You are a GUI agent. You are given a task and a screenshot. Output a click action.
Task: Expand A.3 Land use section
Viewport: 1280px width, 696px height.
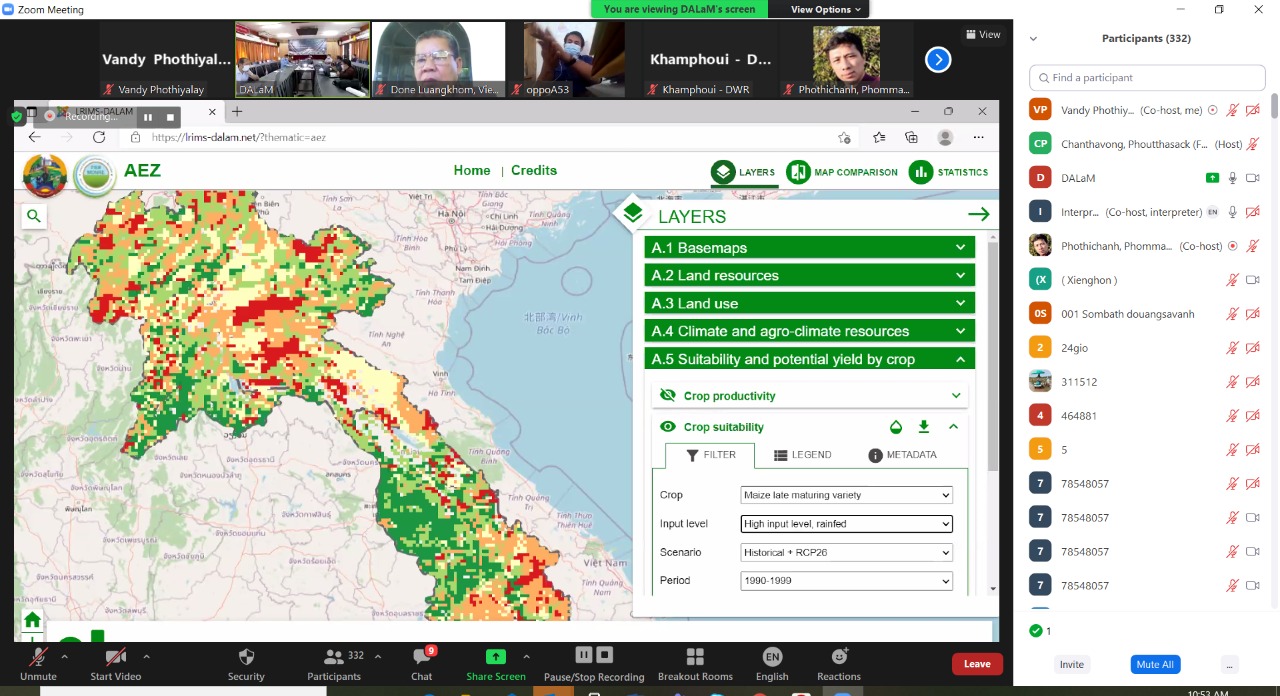pyautogui.click(x=809, y=304)
